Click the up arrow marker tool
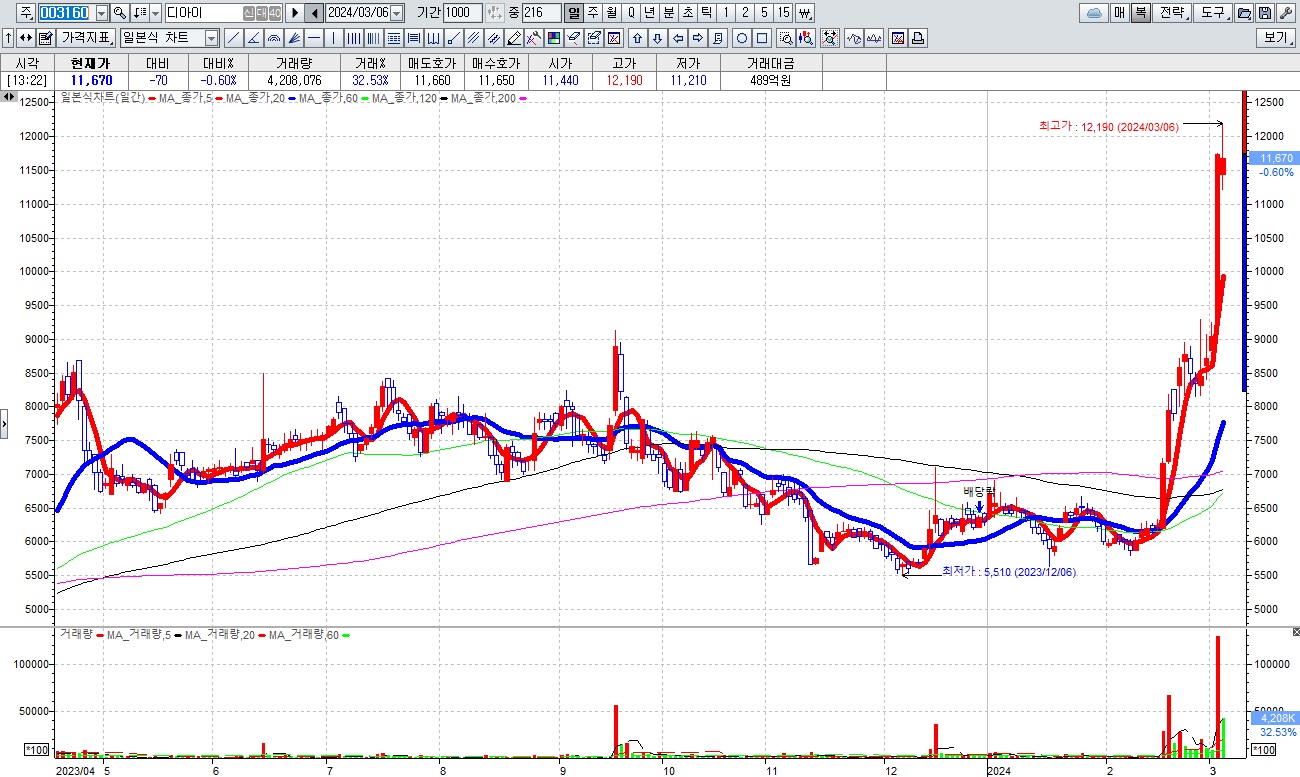1300x777 pixels. (637, 38)
